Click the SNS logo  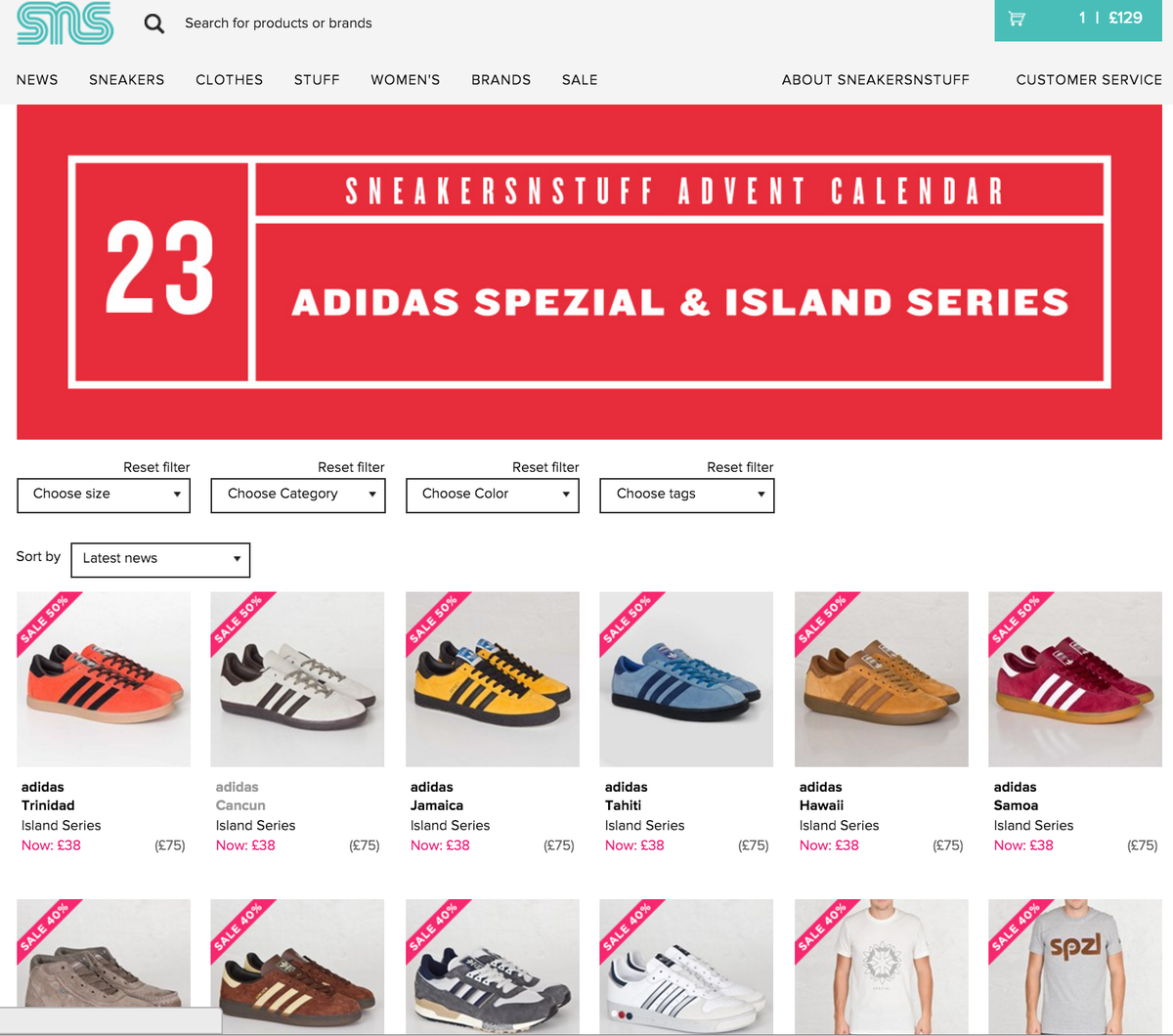tap(65, 22)
